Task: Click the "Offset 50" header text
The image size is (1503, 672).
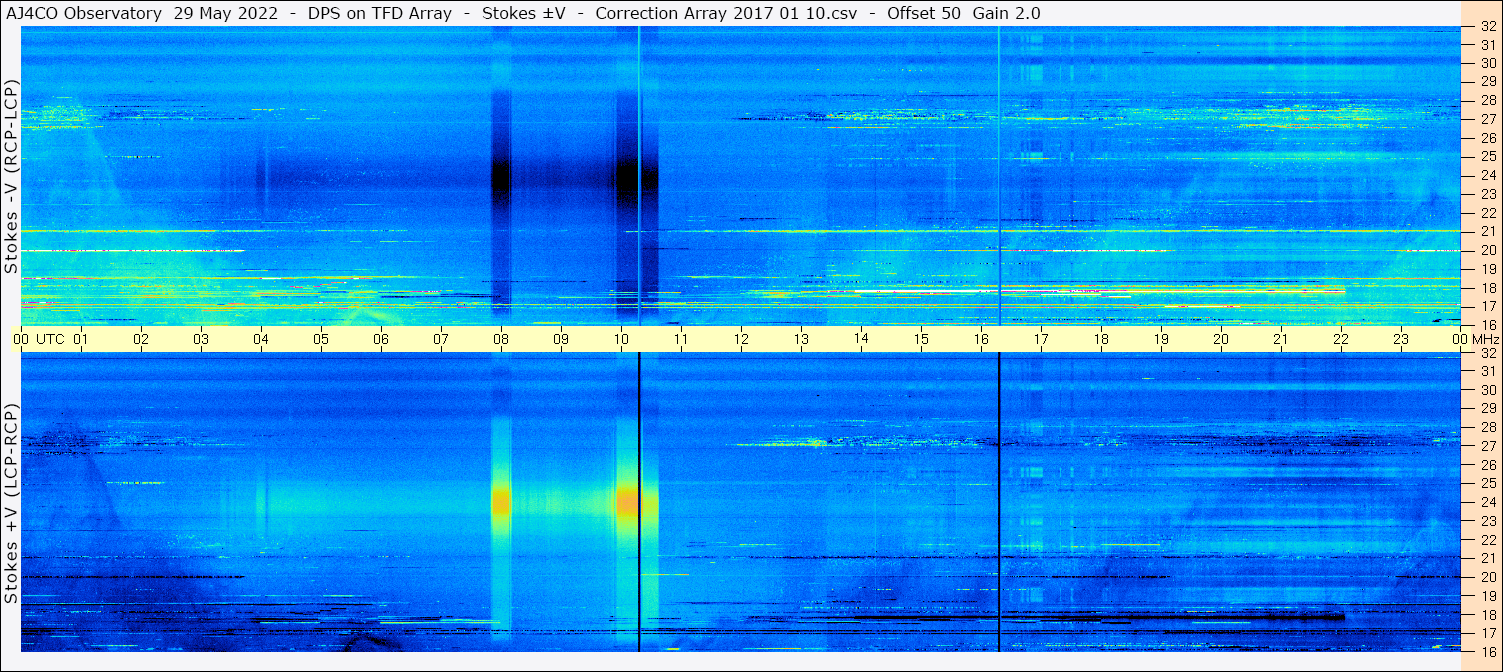Action: pos(924,13)
